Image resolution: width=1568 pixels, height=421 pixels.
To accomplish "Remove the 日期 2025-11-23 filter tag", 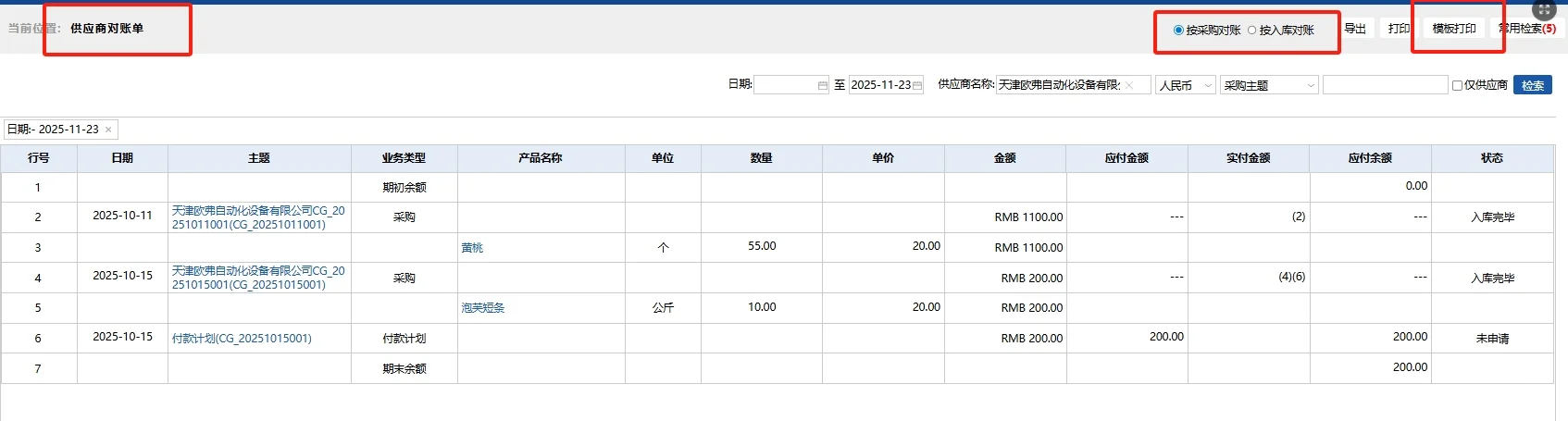I will 108,130.
